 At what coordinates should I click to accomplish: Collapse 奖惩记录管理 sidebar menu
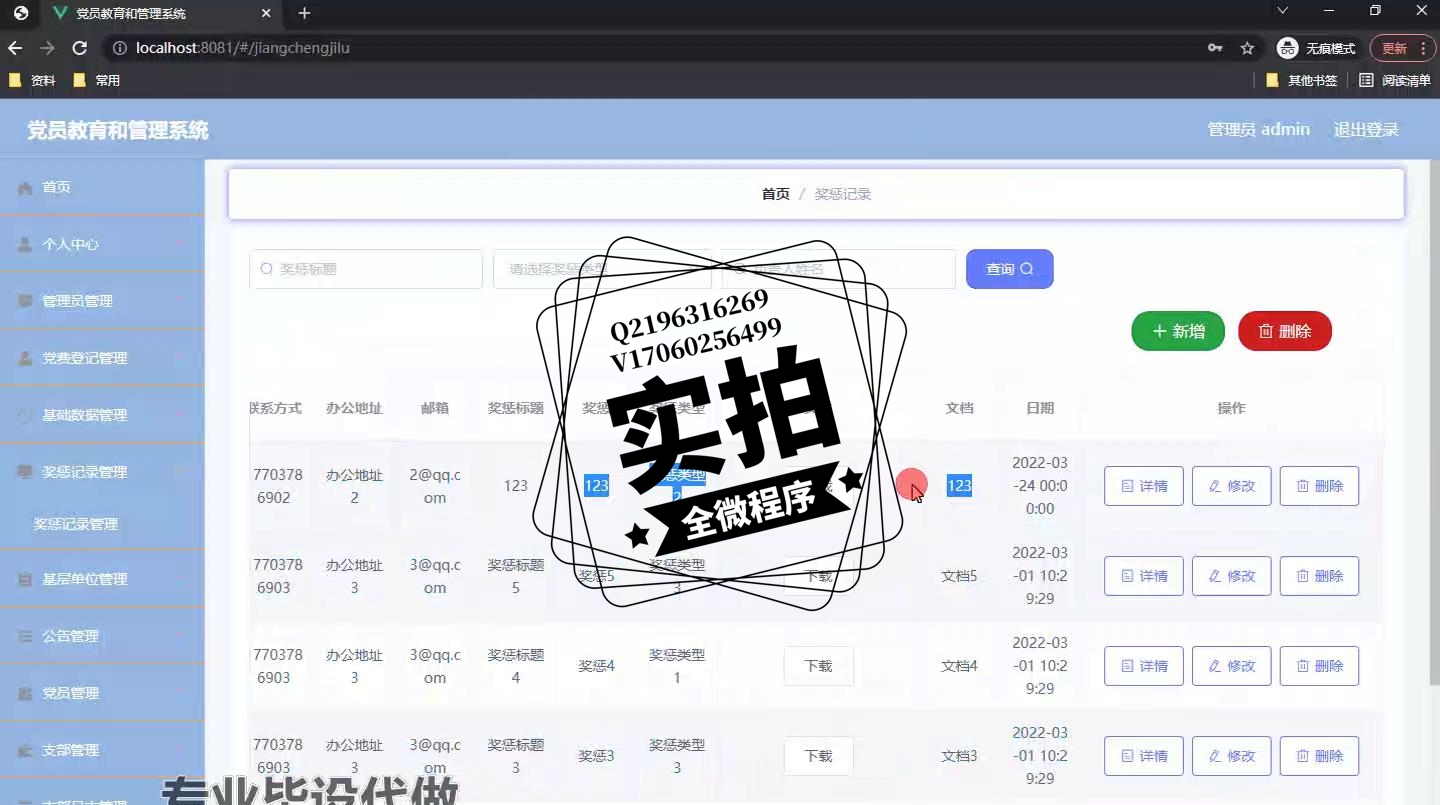pyautogui.click(x=102, y=472)
